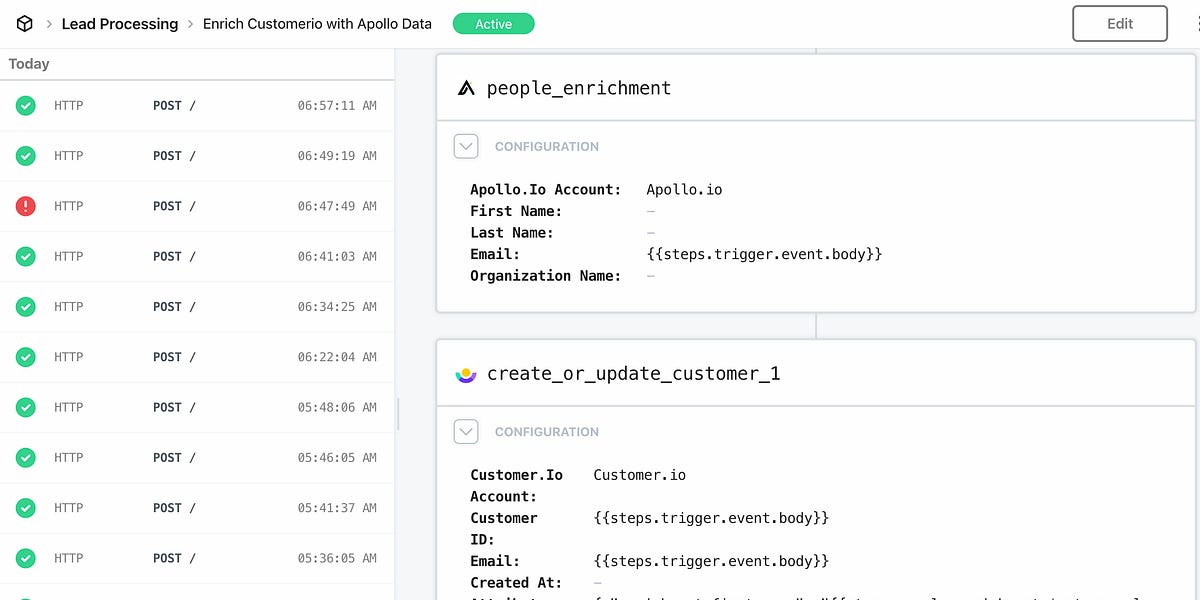Click the Edit button
Viewport: 1200px width, 600px height.
(1120, 24)
